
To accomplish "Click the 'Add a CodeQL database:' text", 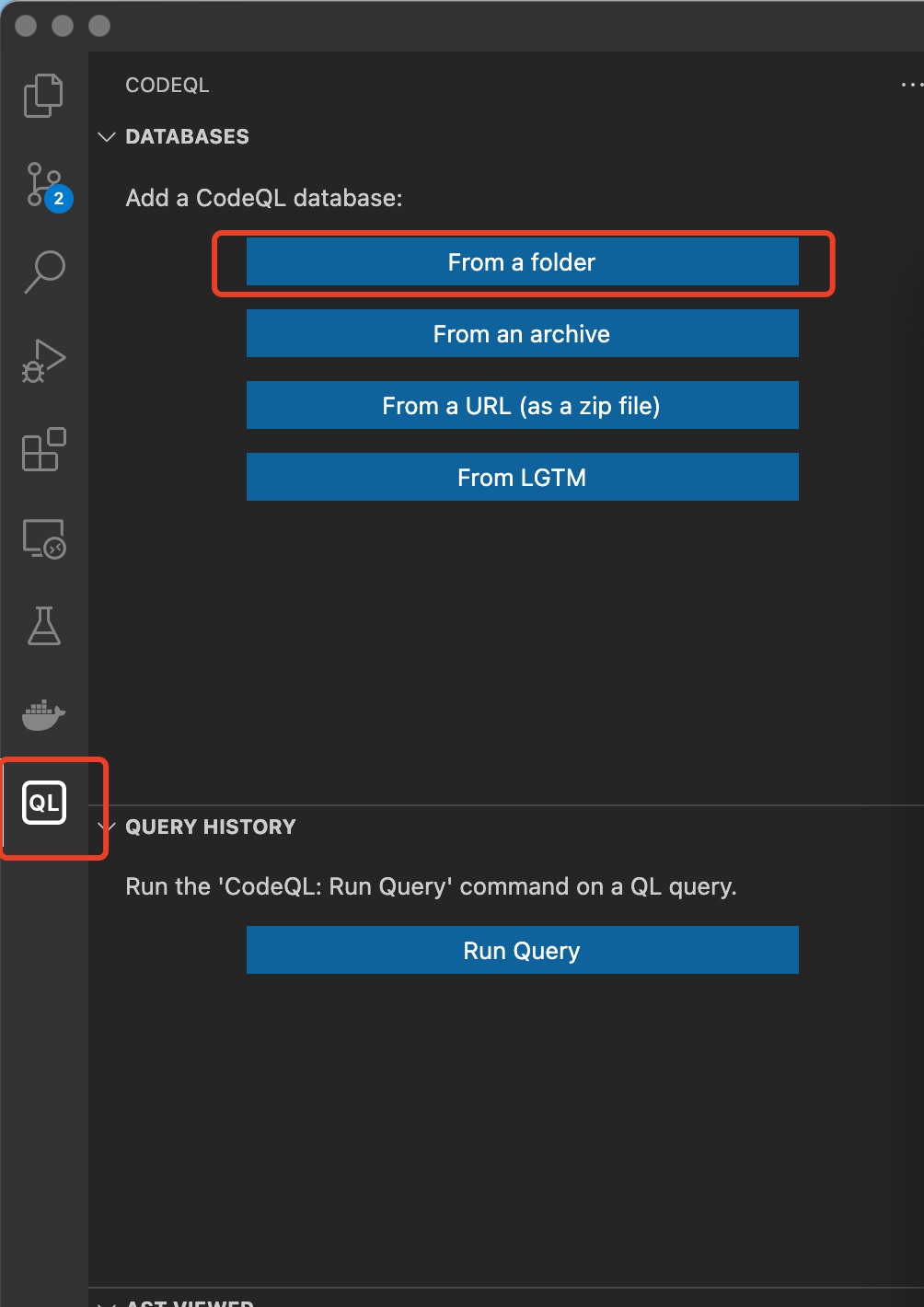I will (x=264, y=198).
